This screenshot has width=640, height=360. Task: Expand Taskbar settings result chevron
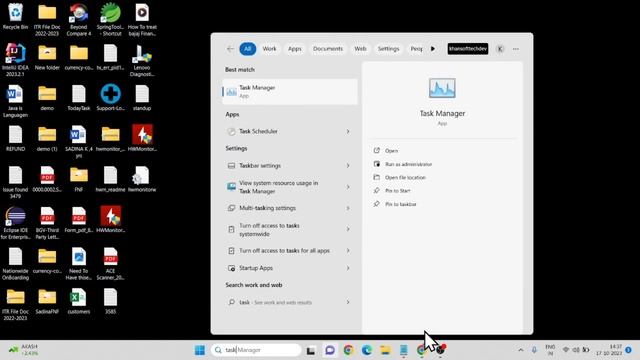pos(348,166)
